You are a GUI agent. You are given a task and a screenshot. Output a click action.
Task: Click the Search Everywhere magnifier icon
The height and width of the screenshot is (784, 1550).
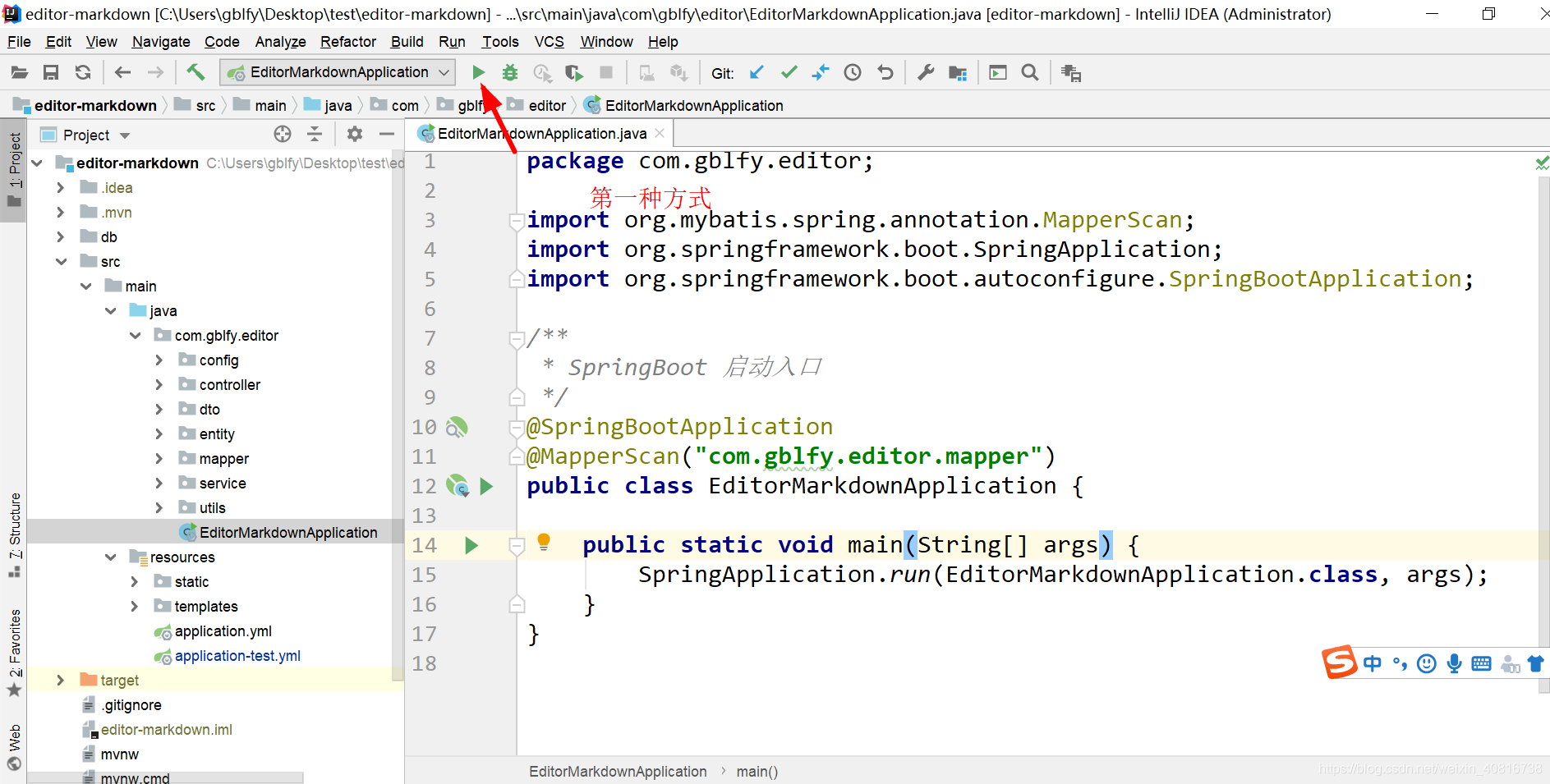coord(1029,73)
